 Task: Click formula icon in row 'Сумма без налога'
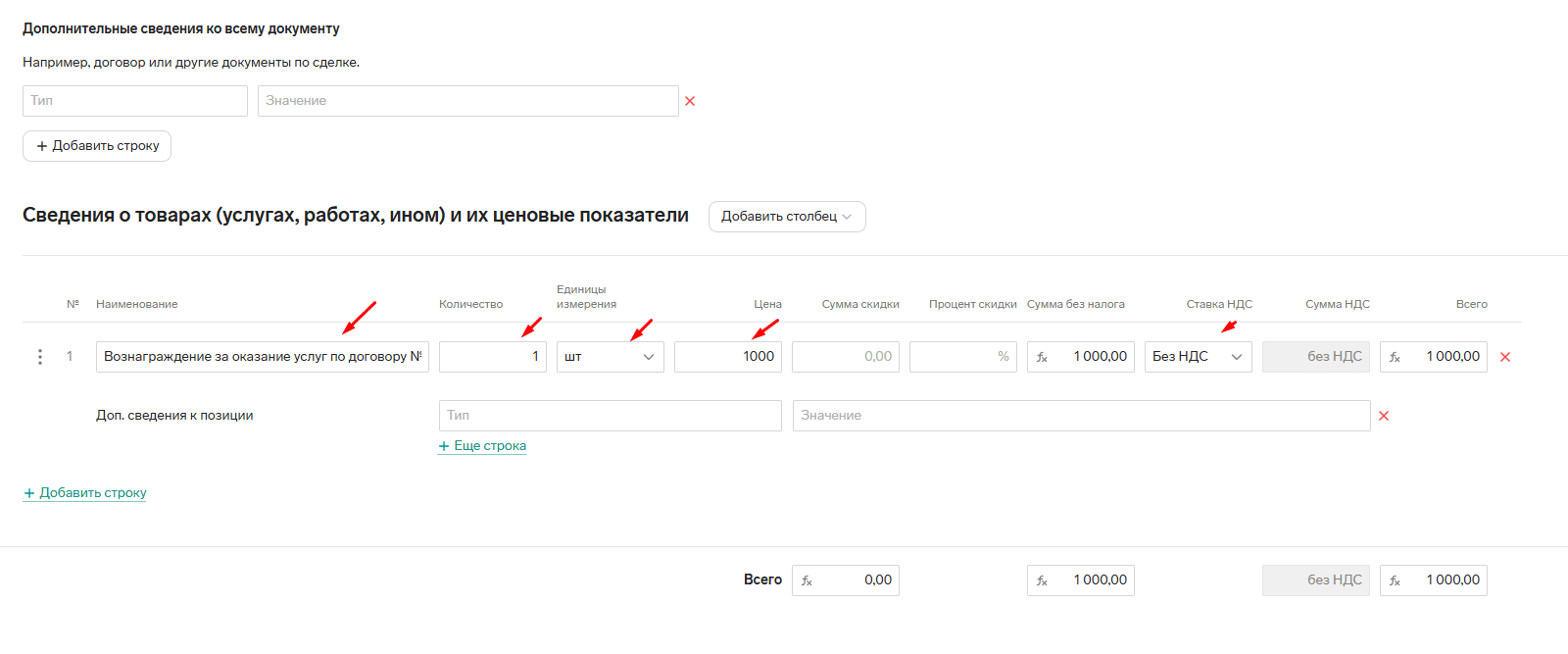[1042, 357]
